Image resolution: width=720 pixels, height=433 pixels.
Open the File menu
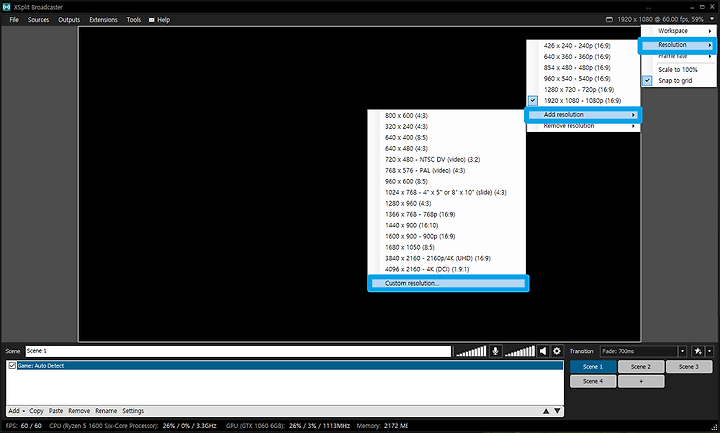tap(14, 20)
